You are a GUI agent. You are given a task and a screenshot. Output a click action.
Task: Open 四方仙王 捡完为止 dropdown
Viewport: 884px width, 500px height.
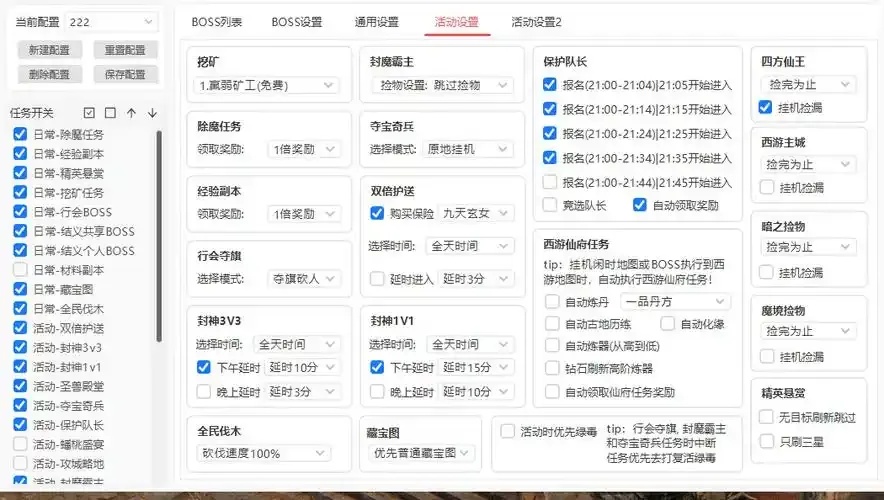(808, 85)
